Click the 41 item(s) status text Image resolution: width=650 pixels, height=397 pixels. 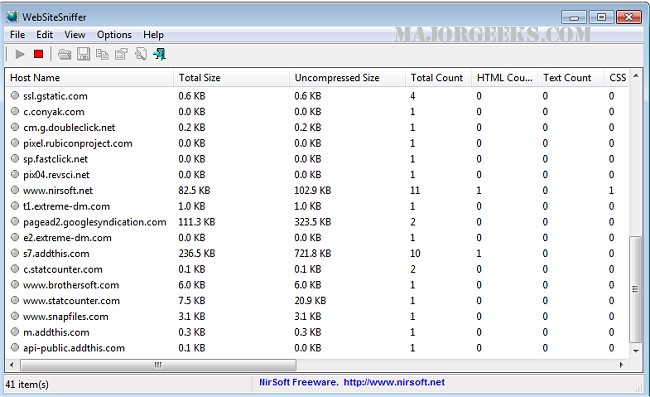27,384
